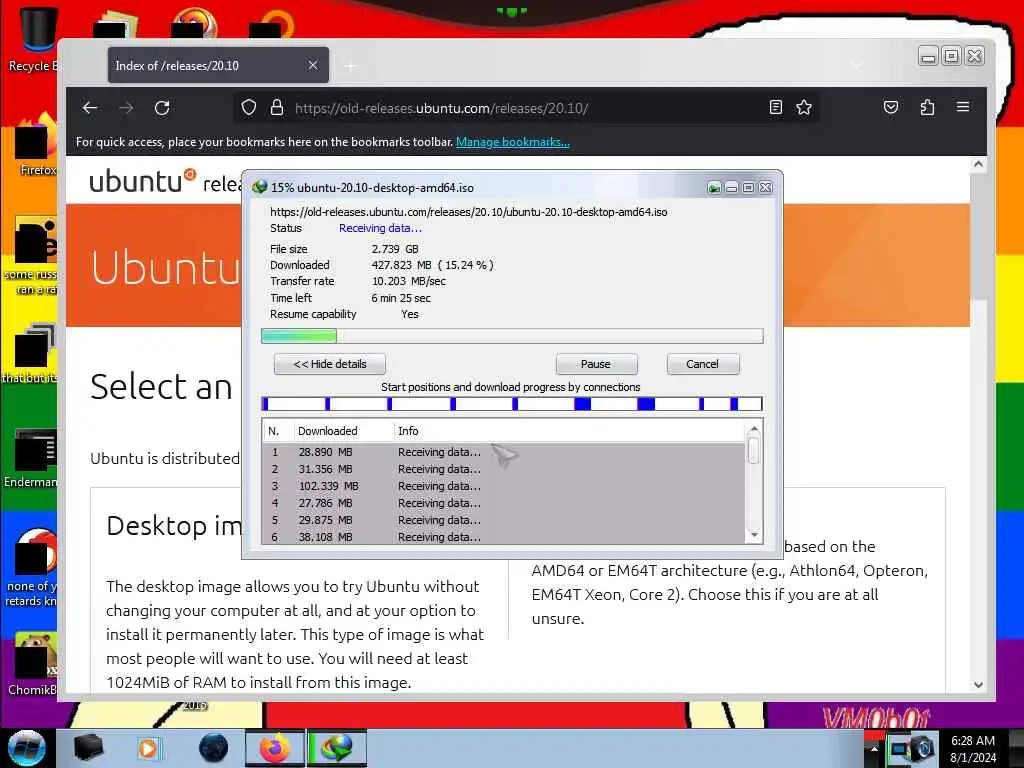Click the download URL text in dialog
Screen dimensions: 1024x768
point(468,212)
